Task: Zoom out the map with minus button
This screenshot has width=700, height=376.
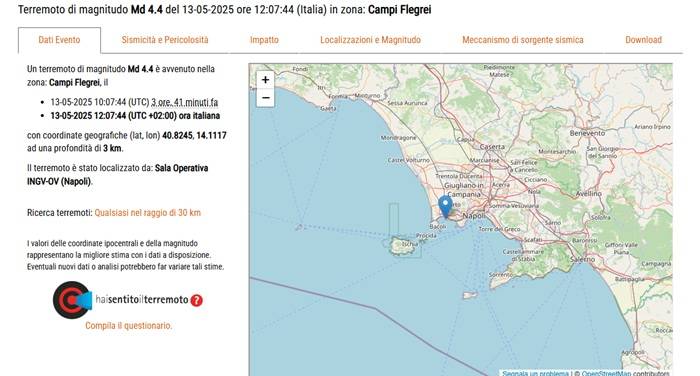Action: coord(266,98)
